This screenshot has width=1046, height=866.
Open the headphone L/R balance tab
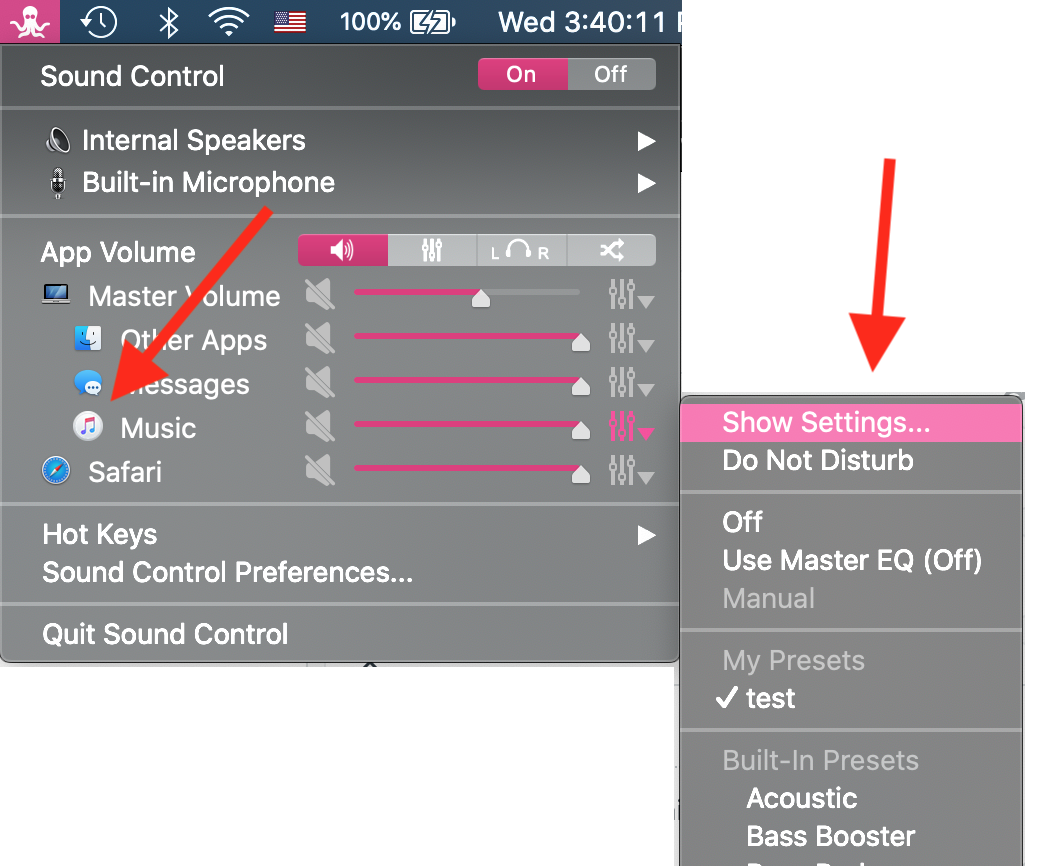pyautogui.click(x=521, y=251)
